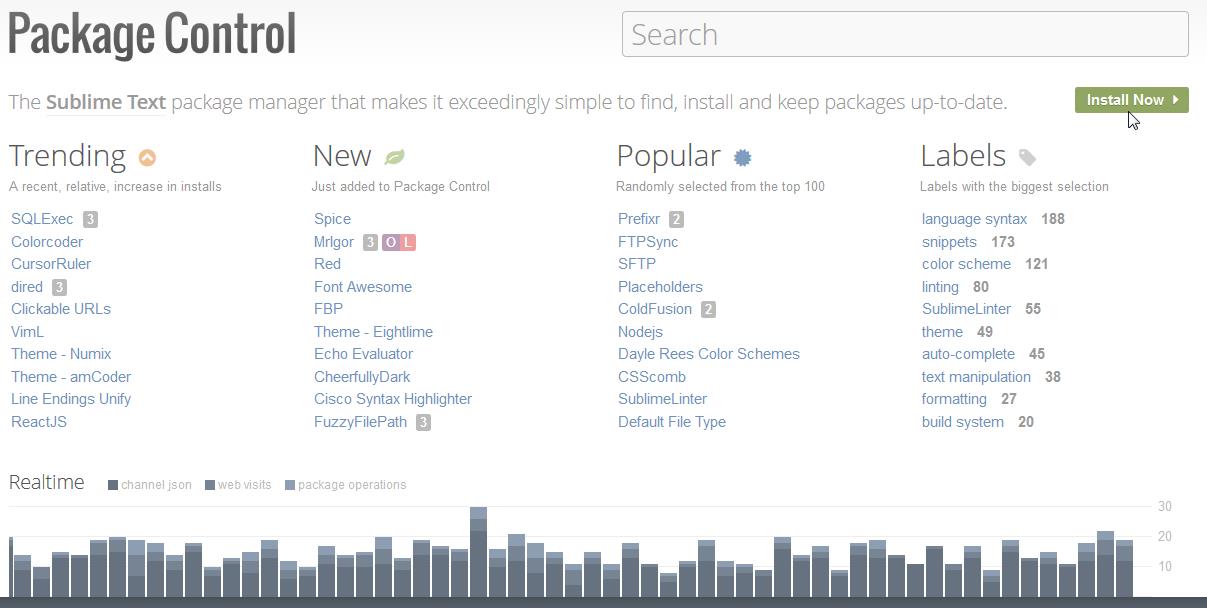Open the Trending heading
The image size is (1207, 608).
[67, 156]
